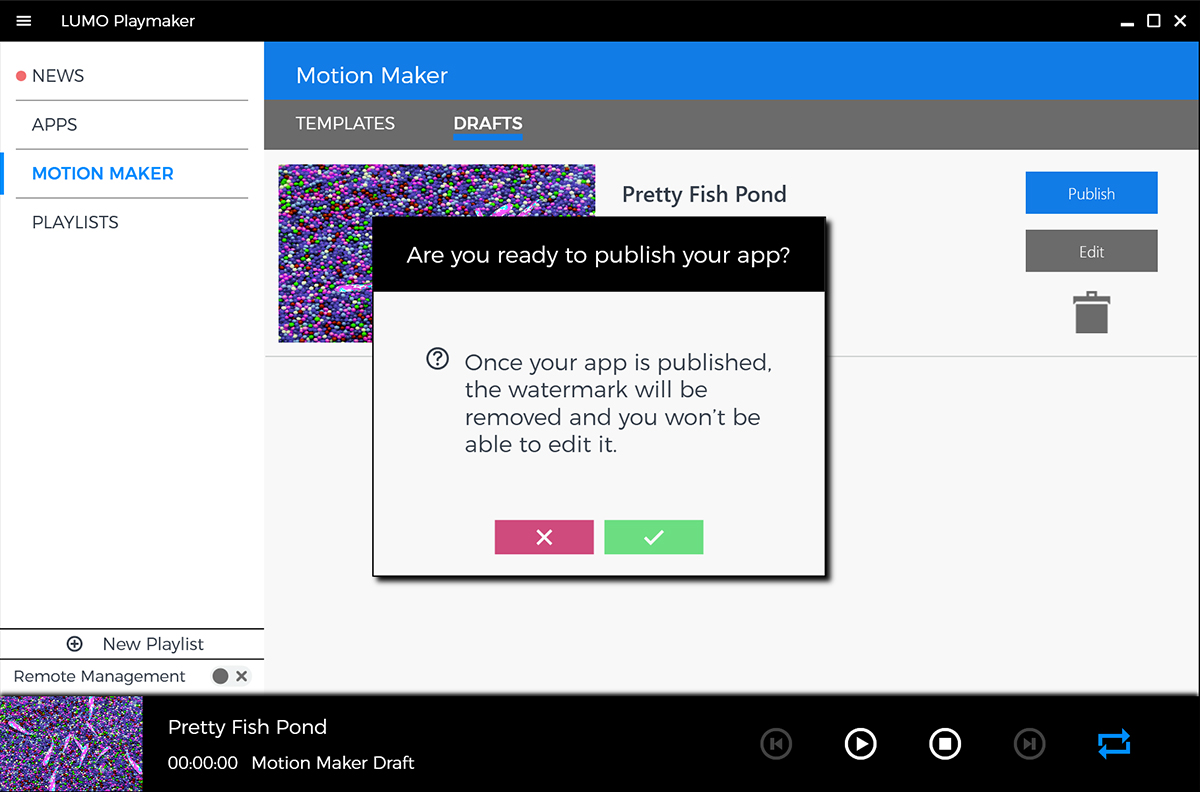Skip to previous track
The image size is (1200, 792).
776,743
